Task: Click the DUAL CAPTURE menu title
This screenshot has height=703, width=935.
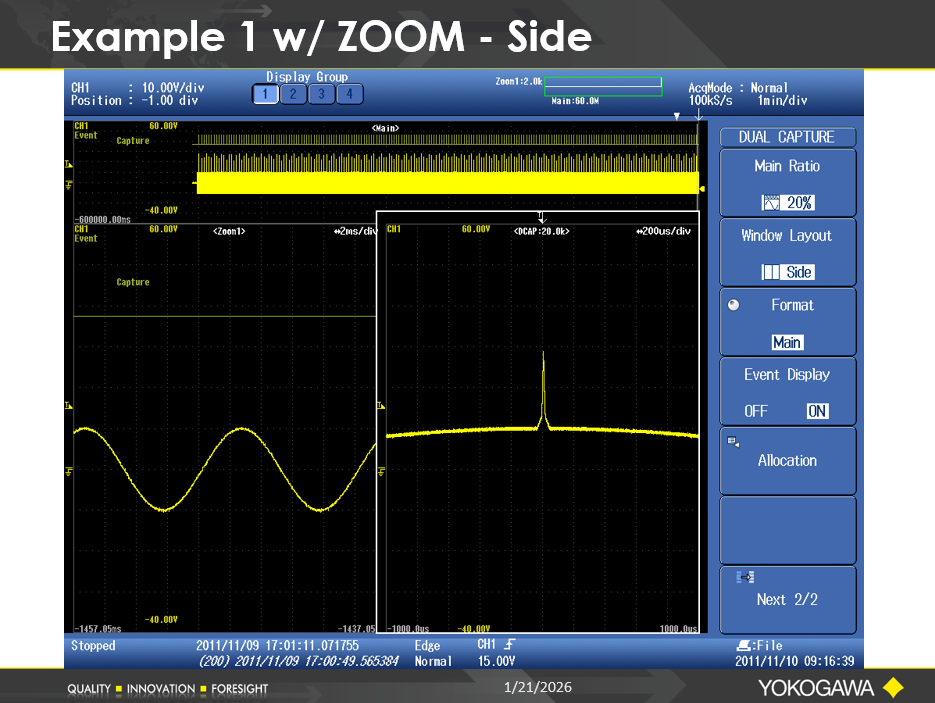Action: [x=786, y=137]
